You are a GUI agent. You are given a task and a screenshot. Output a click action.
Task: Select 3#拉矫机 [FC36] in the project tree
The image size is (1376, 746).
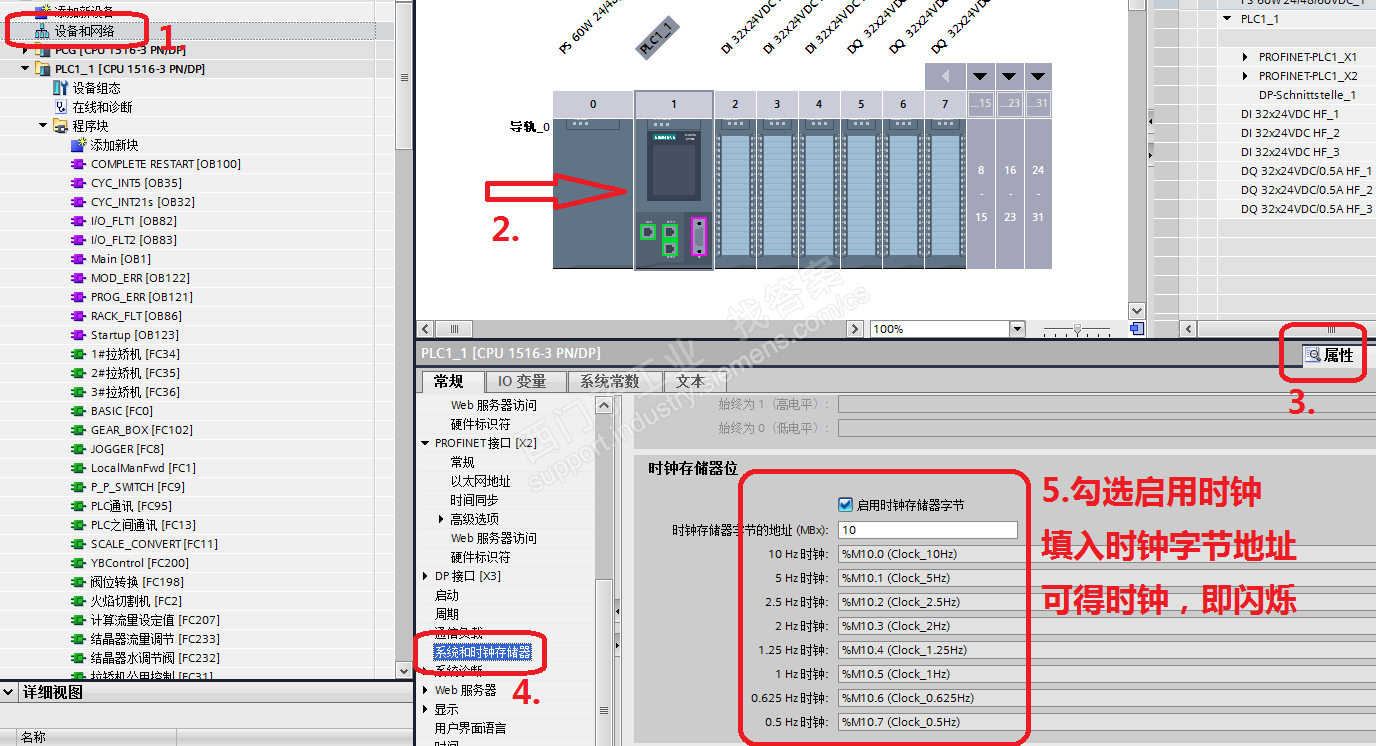pos(135,392)
